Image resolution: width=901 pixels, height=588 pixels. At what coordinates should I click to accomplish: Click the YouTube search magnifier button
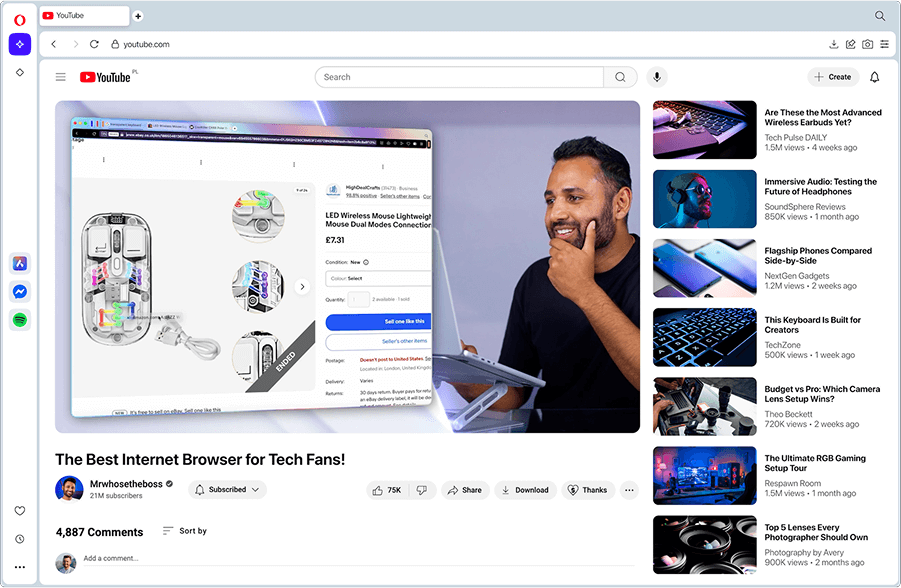620,77
